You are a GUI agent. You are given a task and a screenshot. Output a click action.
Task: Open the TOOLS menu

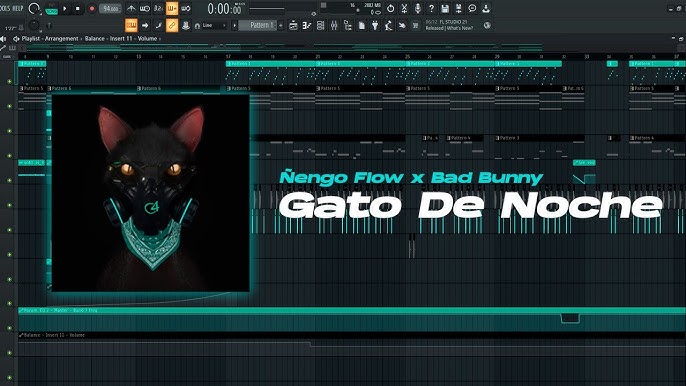tap(4, 8)
